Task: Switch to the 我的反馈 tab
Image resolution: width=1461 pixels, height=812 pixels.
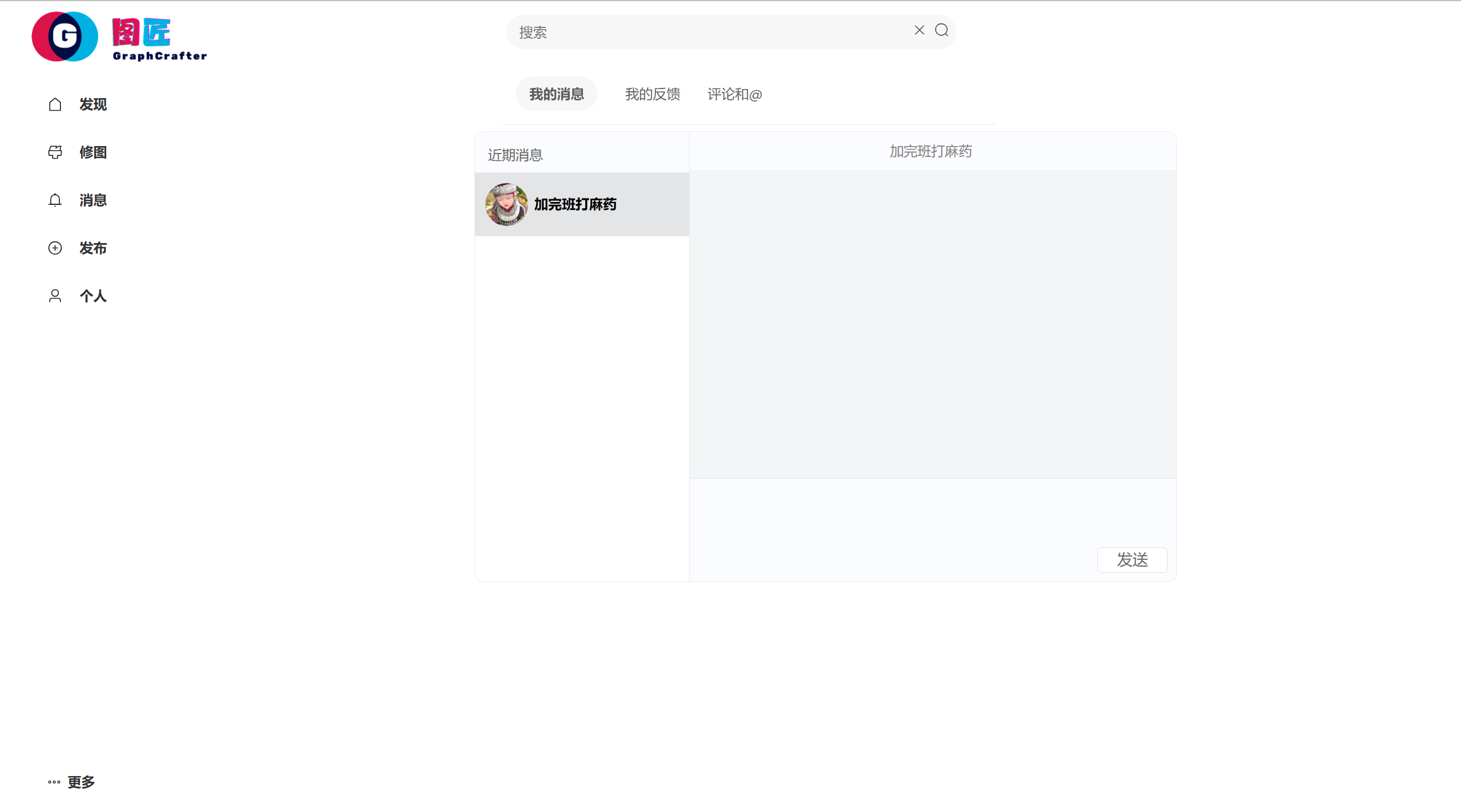Action: [x=652, y=94]
